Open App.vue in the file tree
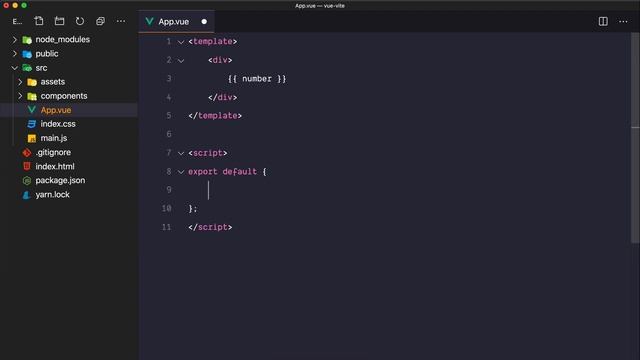The image size is (640, 360). click(56, 110)
